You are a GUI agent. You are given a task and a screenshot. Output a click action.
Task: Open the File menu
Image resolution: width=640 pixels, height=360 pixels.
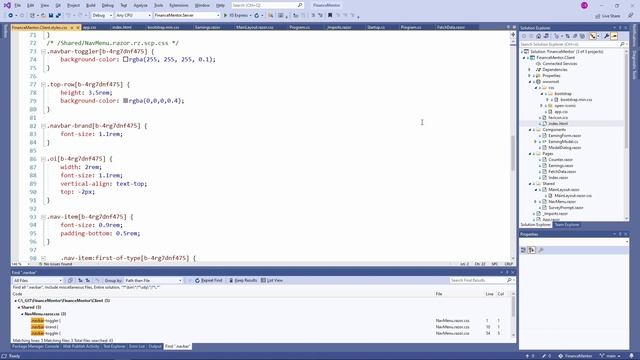tap(18, 5)
